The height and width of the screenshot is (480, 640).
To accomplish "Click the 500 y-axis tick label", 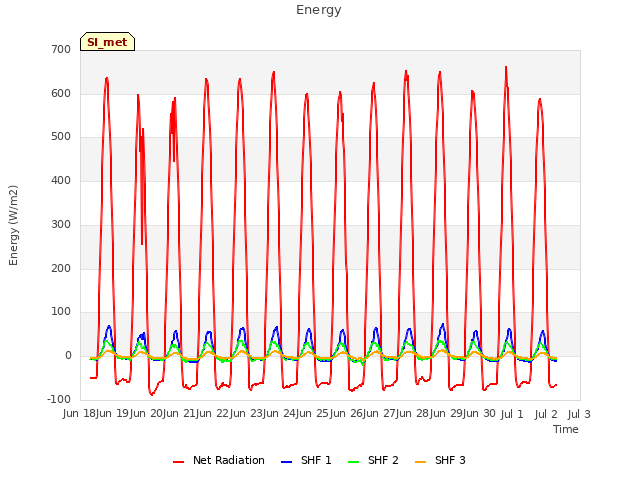I will point(61,137).
